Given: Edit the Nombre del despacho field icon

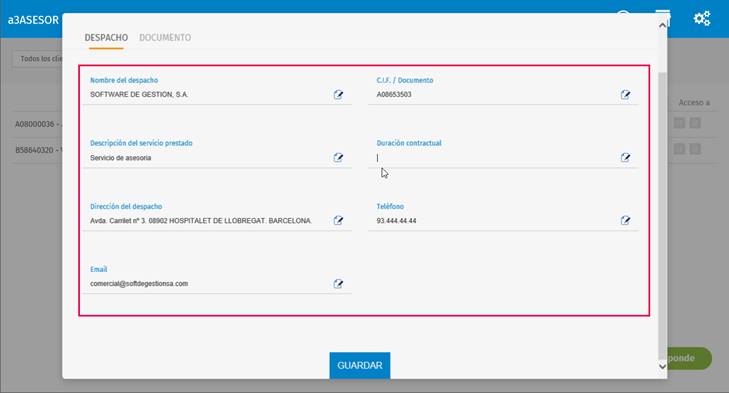Looking at the screenshot, I should (x=338, y=94).
